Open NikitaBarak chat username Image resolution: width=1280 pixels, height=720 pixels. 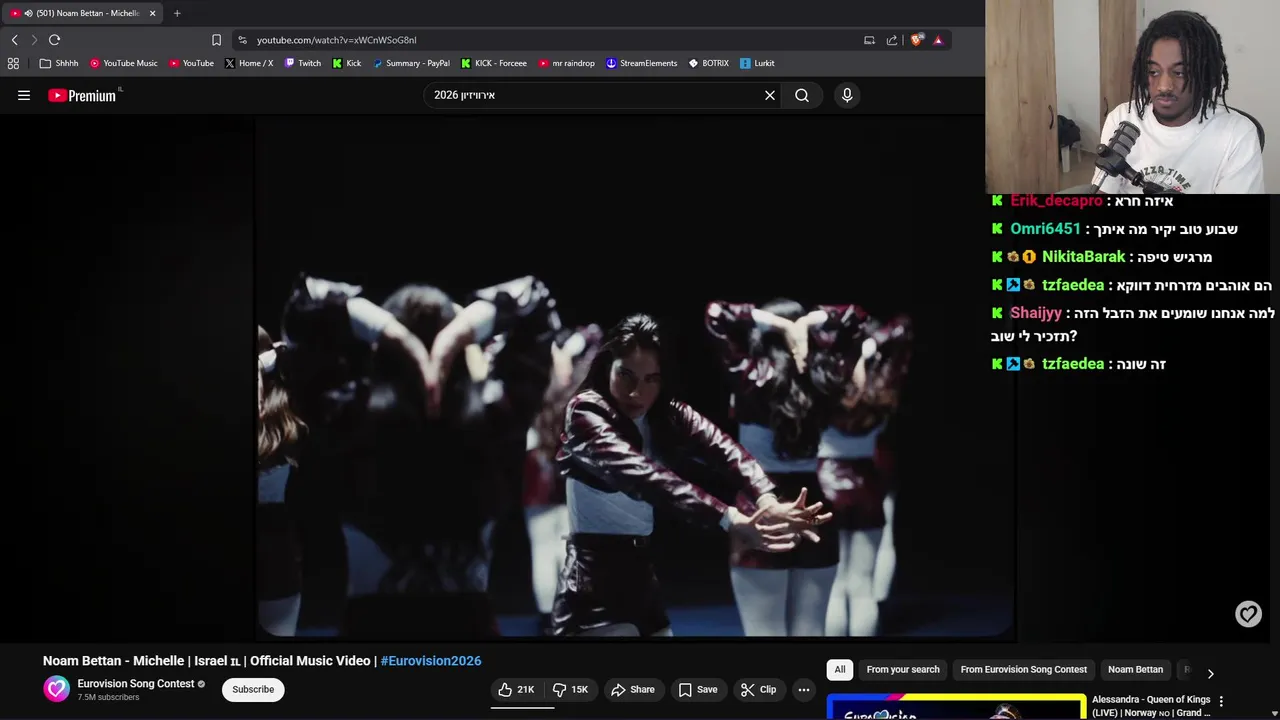coord(1084,257)
